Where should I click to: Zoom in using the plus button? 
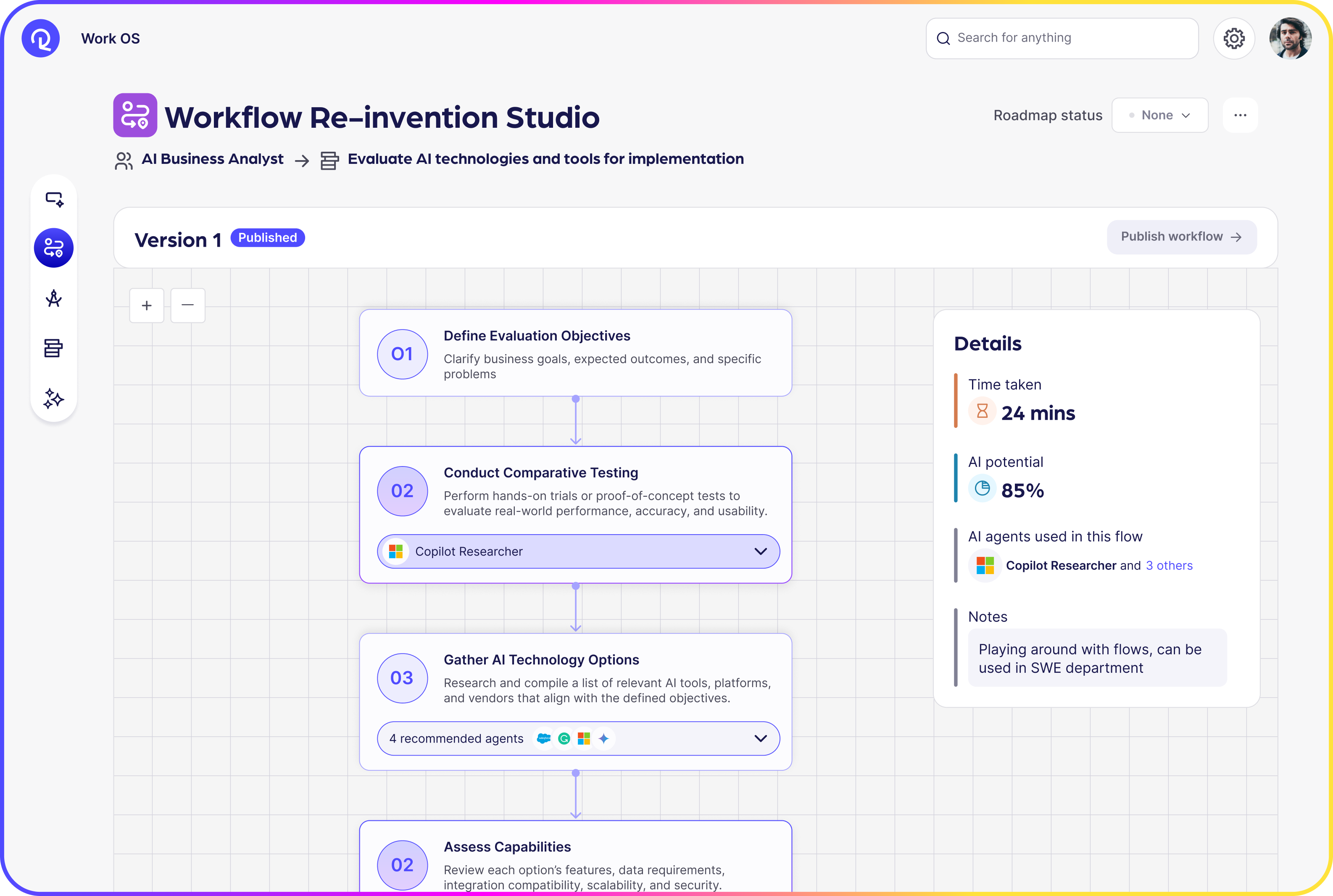click(x=146, y=305)
